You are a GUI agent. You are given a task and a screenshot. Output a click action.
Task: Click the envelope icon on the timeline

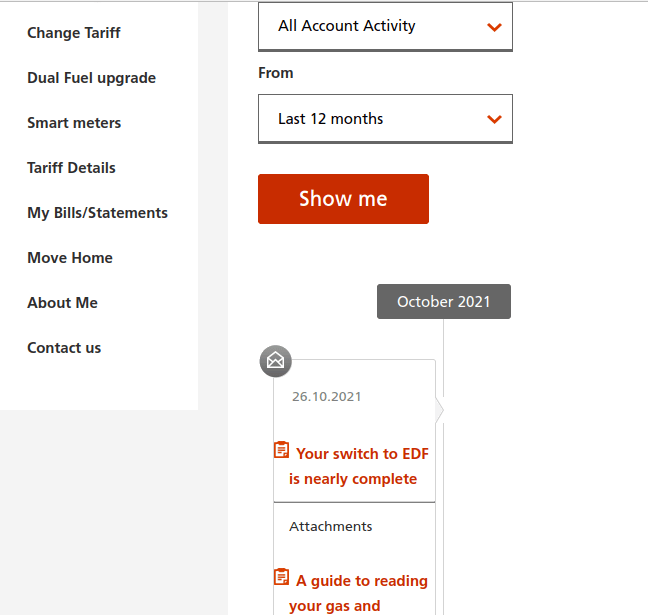276,361
